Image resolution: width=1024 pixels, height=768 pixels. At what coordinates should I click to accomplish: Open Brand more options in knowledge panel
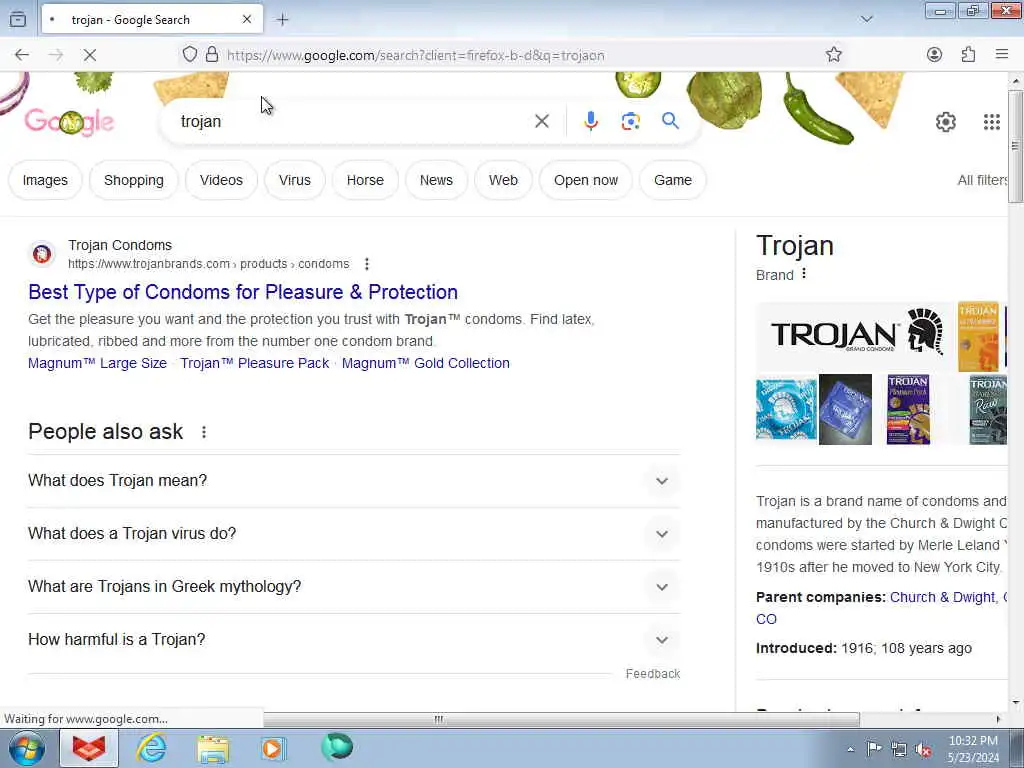coord(804,274)
